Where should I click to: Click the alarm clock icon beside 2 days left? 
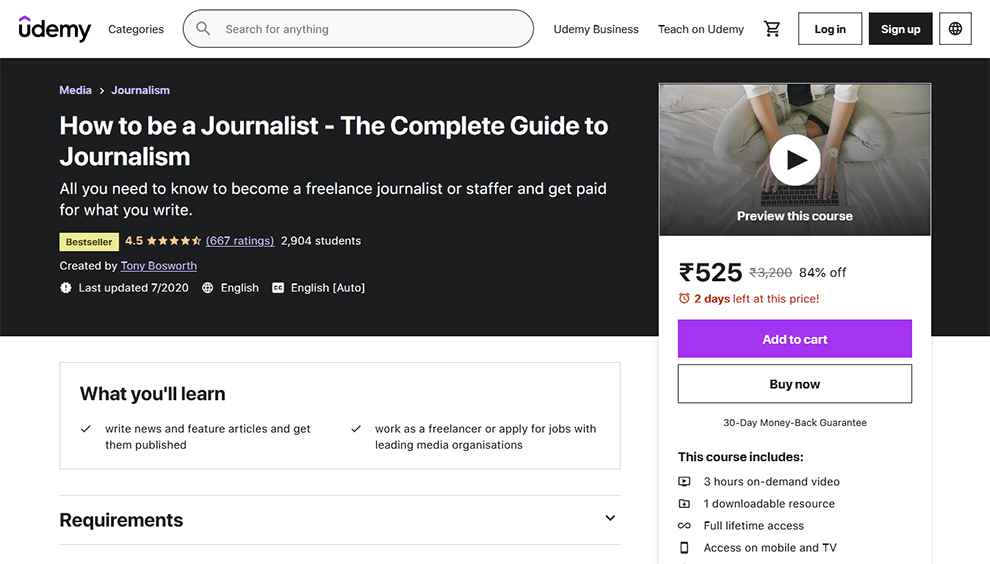coord(684,298)
